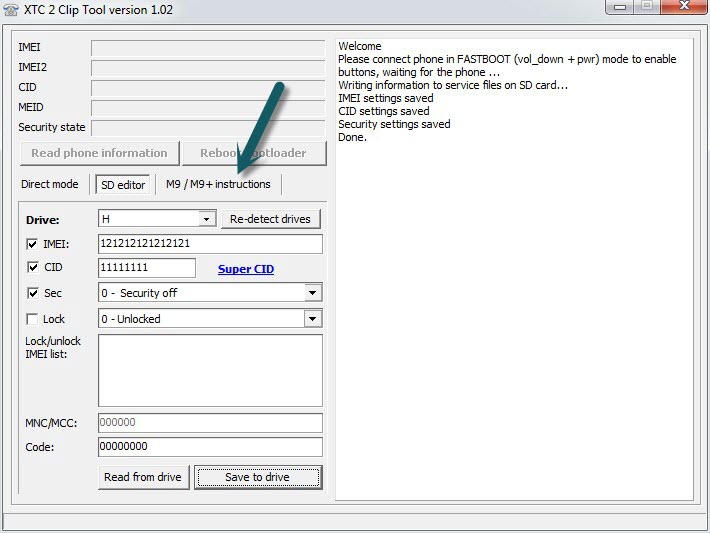Uncheck the CID checkbox

[x=33, y=267]
